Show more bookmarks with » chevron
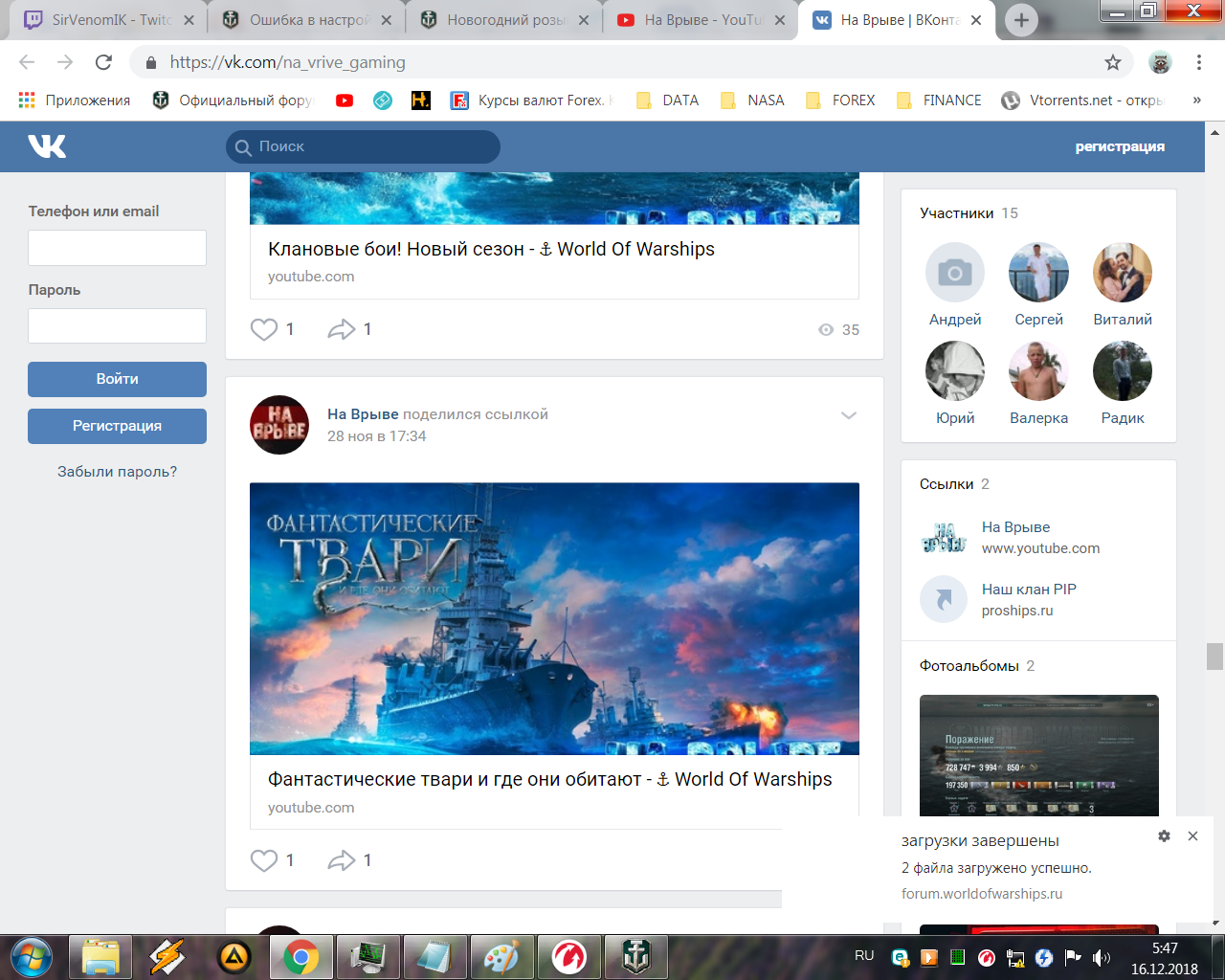The image size is (1225, 980). 1196,100
